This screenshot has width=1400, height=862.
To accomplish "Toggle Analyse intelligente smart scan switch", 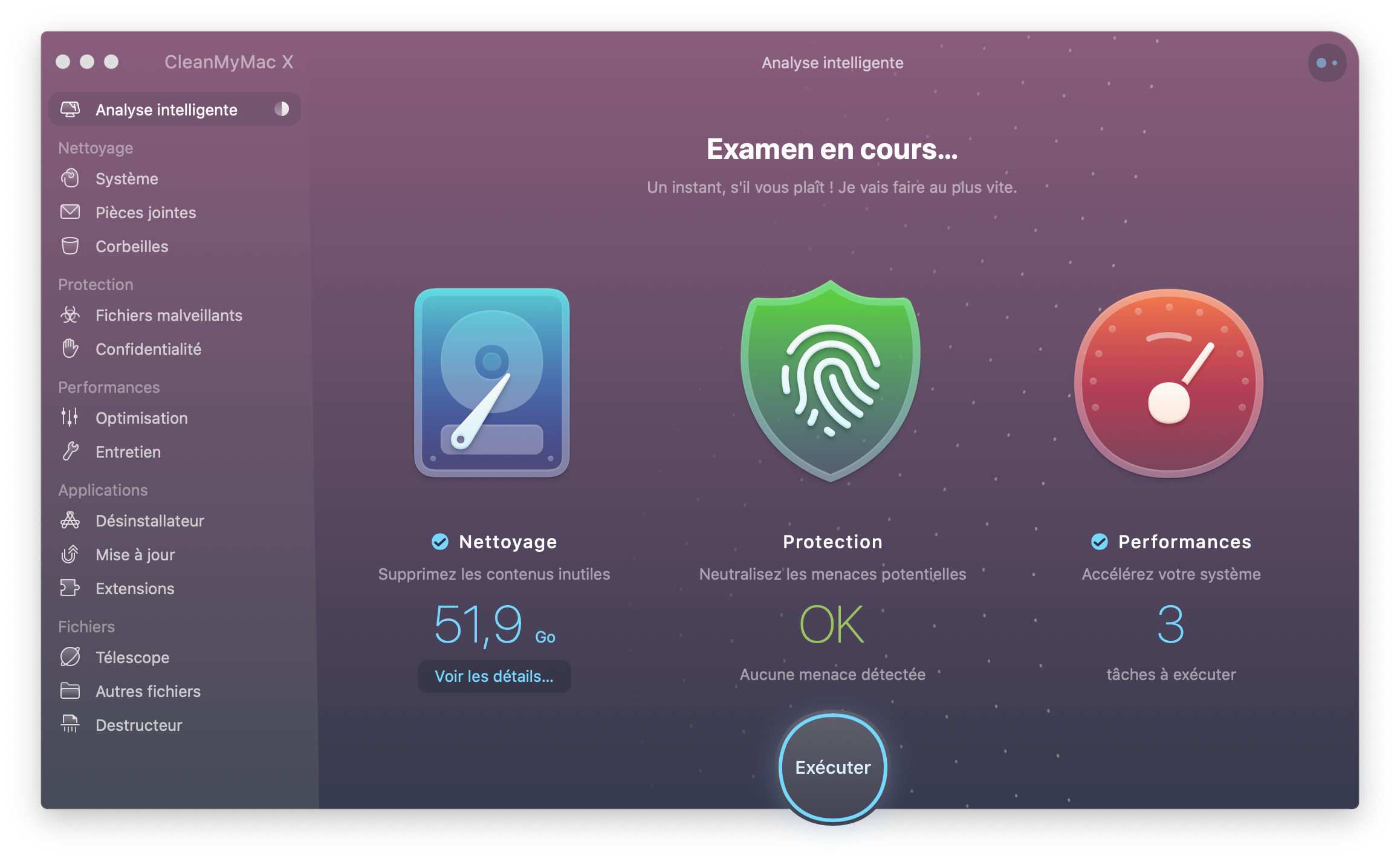I will tap(284, 110).
